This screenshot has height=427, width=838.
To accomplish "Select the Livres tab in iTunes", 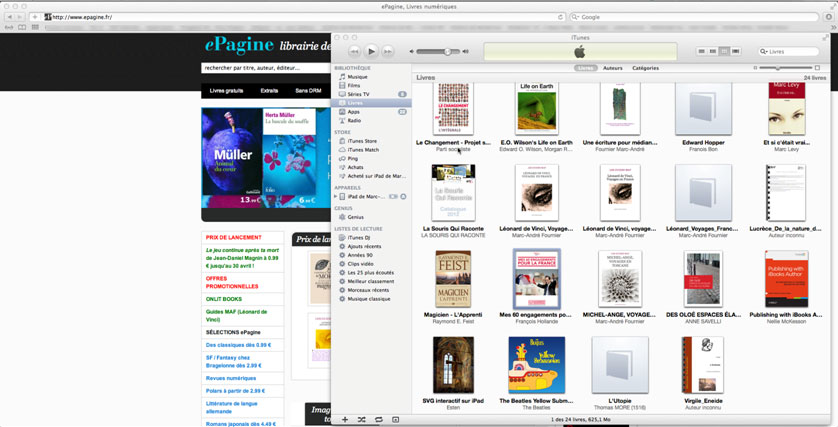I will click(x=586, y=68).
